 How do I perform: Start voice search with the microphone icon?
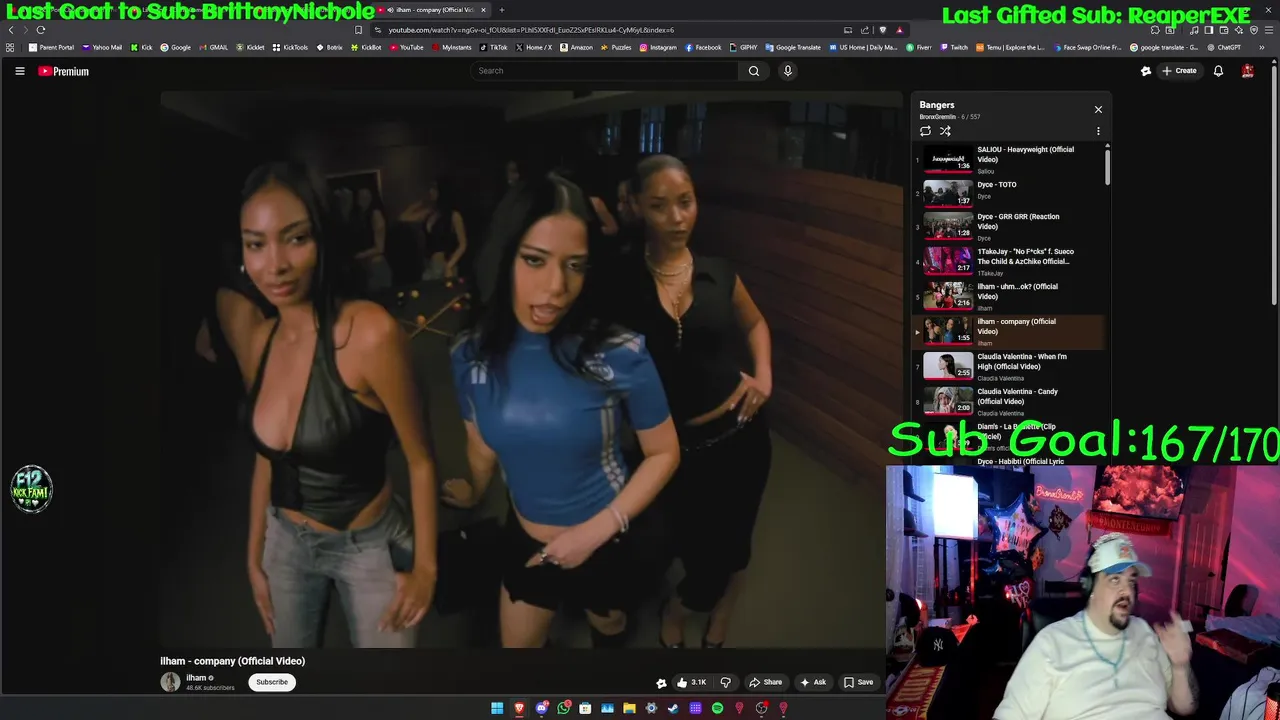click(x=788, y=71)
